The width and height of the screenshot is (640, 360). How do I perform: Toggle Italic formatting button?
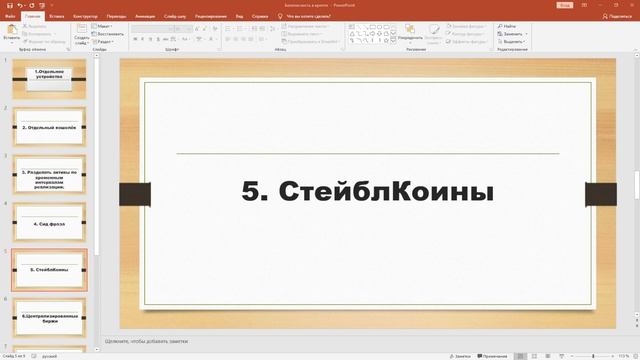[142, 39]
